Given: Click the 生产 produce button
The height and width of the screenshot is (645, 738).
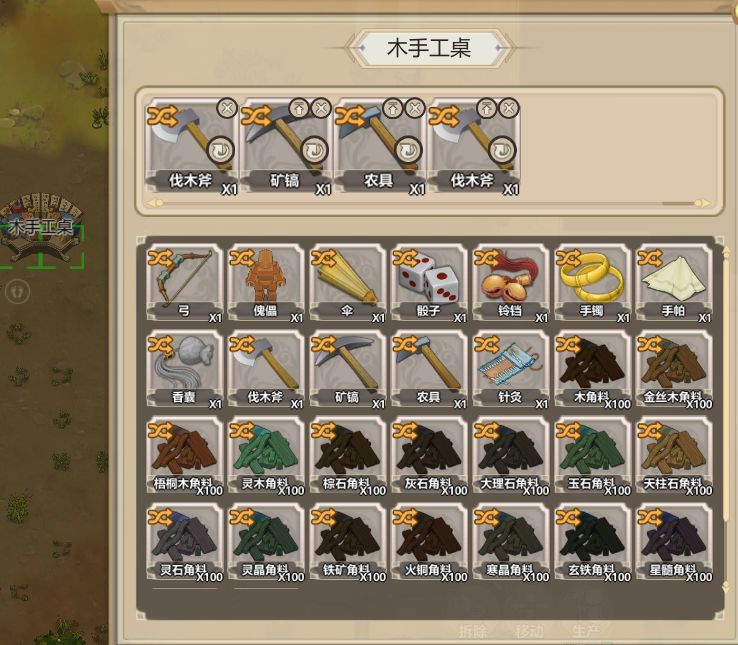Looking at the screenshot, I should [586, 631].
